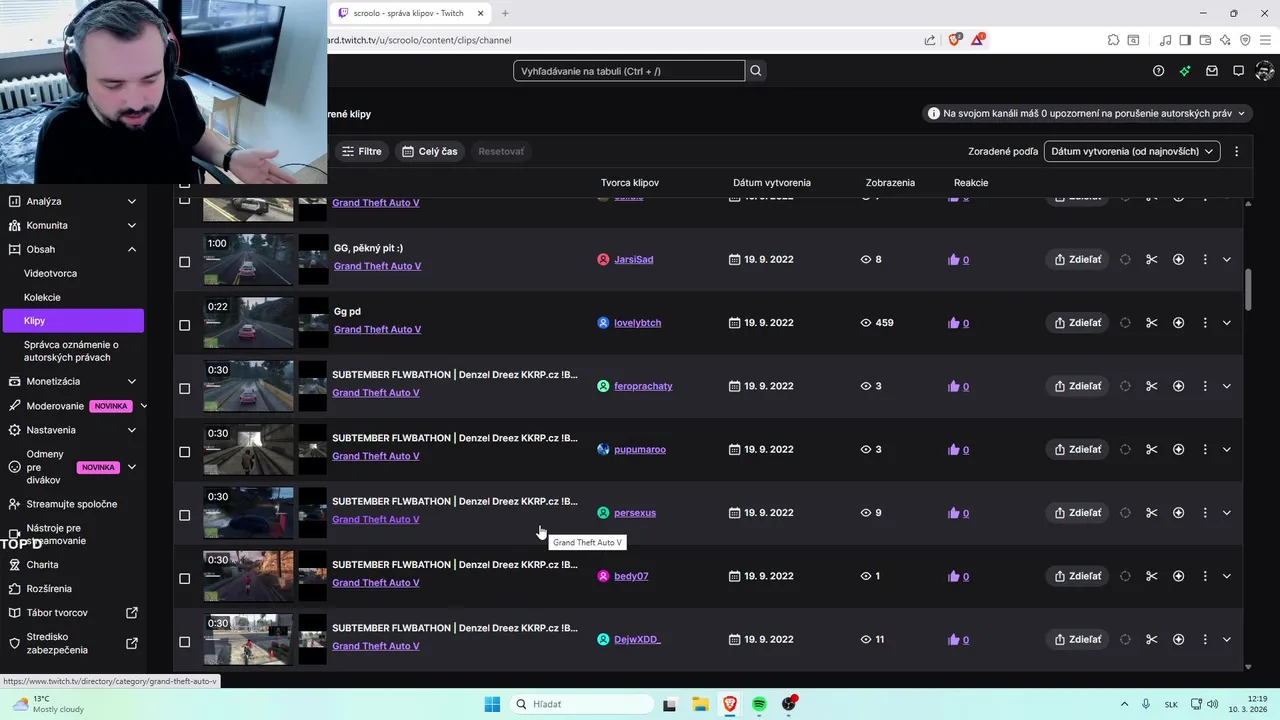
Task: Click the Brave Rewards triangle icon
Action: click(977, 40)
